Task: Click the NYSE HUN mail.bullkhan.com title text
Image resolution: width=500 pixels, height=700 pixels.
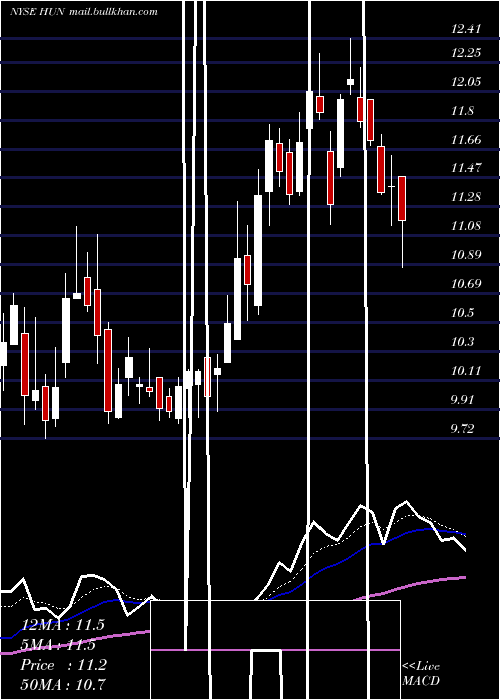Action: (x=84, y=11)
